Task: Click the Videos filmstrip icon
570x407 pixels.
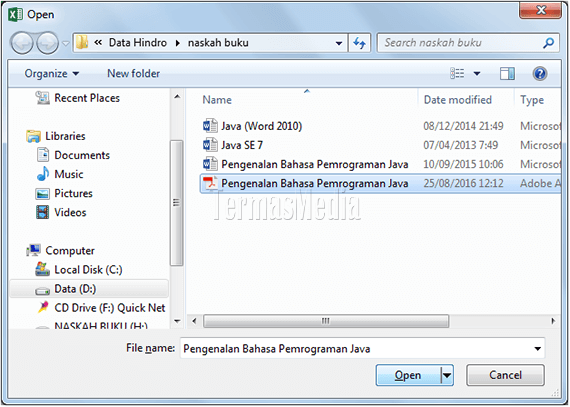Action: tap(43, 212)
